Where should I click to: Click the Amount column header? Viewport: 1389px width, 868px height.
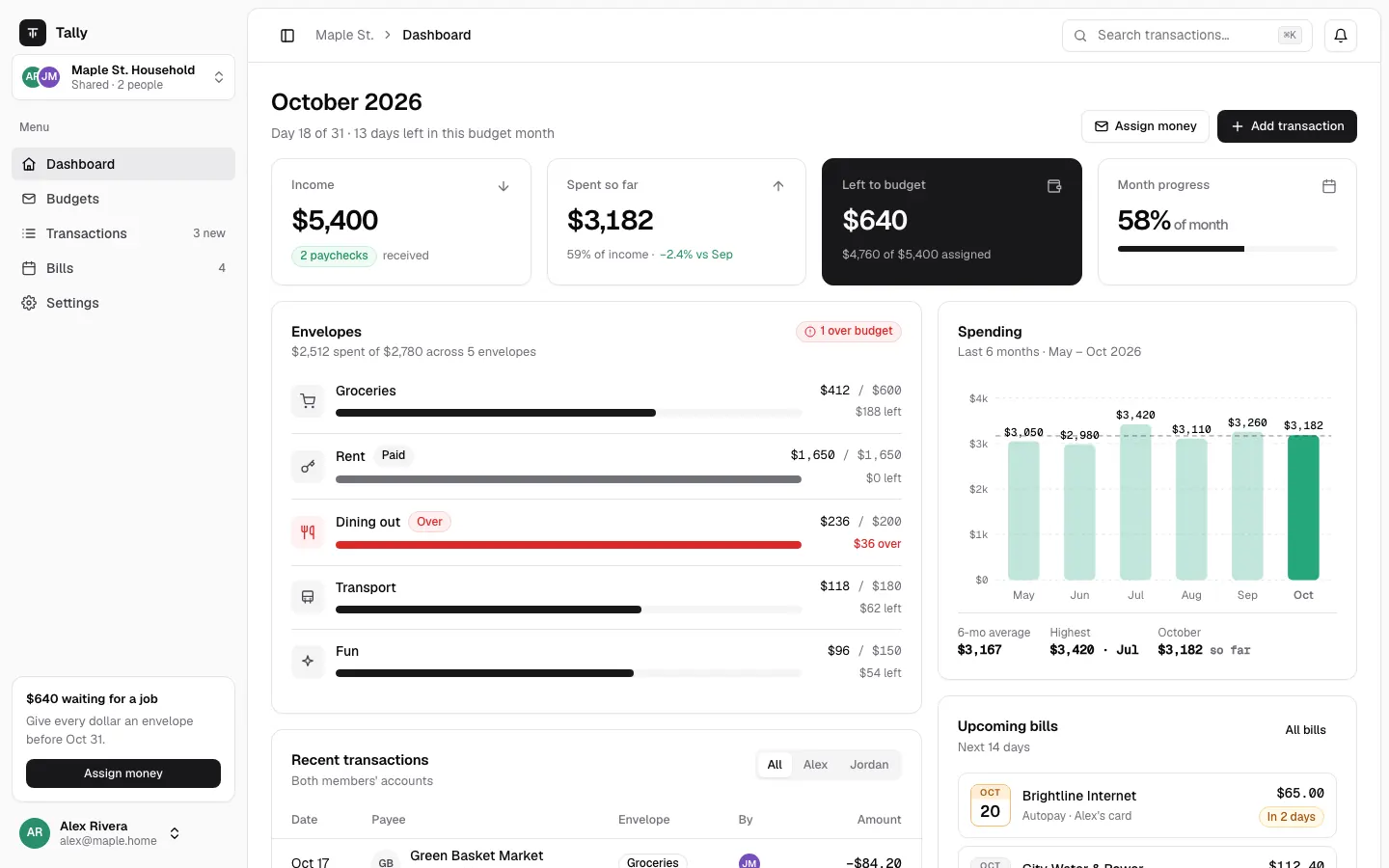click(879, 820)
